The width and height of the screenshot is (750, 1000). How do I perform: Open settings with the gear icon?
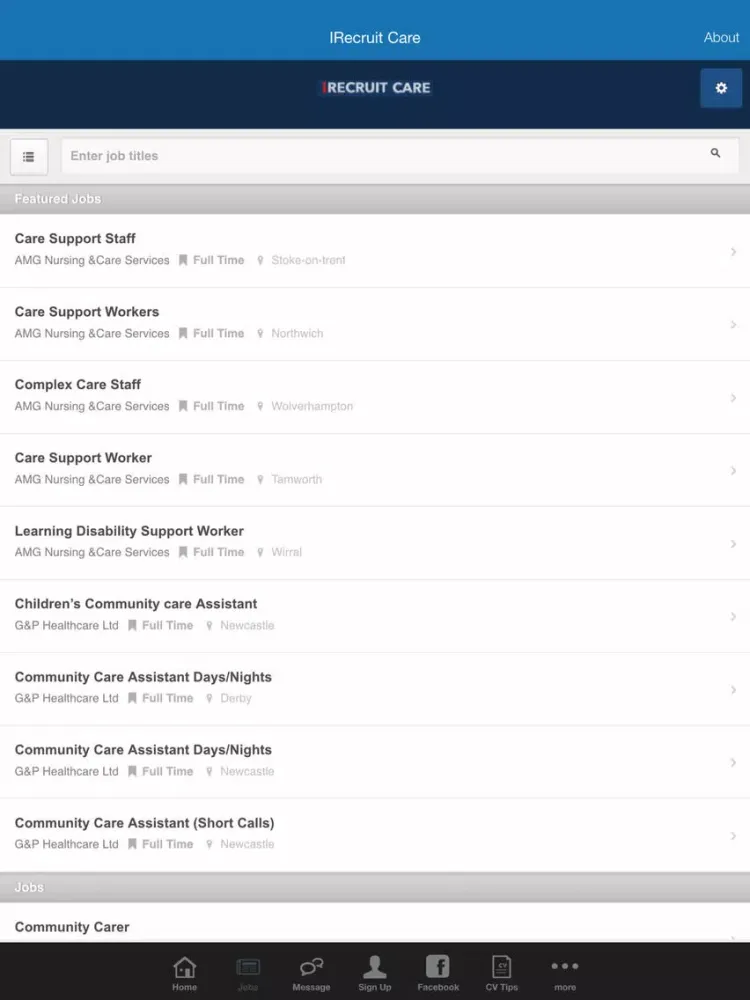pos(721,88)
